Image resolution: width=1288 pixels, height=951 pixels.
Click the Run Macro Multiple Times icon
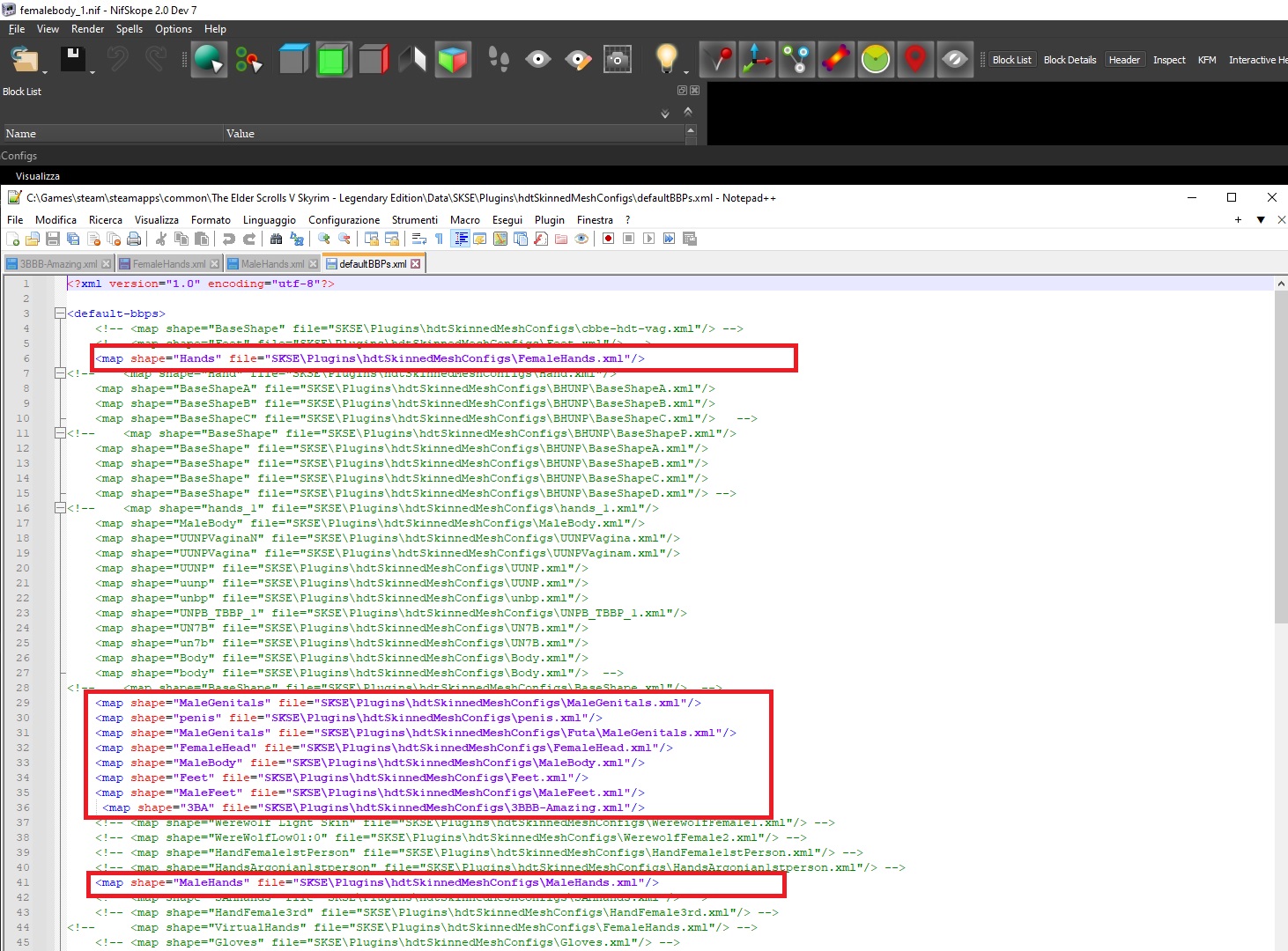click(x=669, y=239)
